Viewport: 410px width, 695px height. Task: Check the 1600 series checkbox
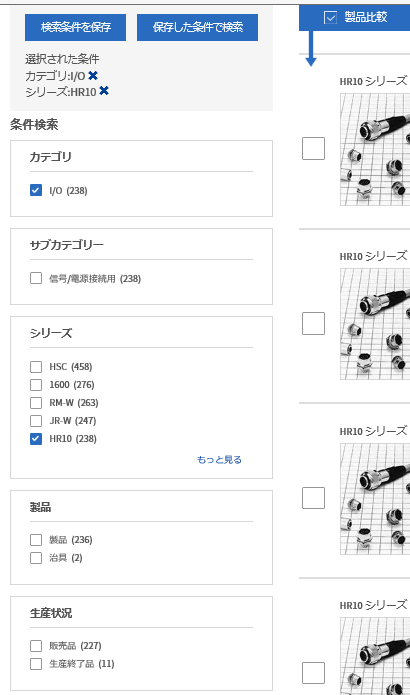(x=36, y=385)
